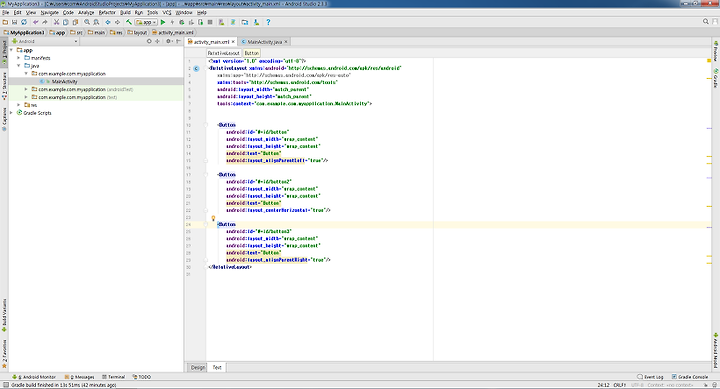The image size is (720, 389).
Task: Open the Refactor menu
Action: 107,12
